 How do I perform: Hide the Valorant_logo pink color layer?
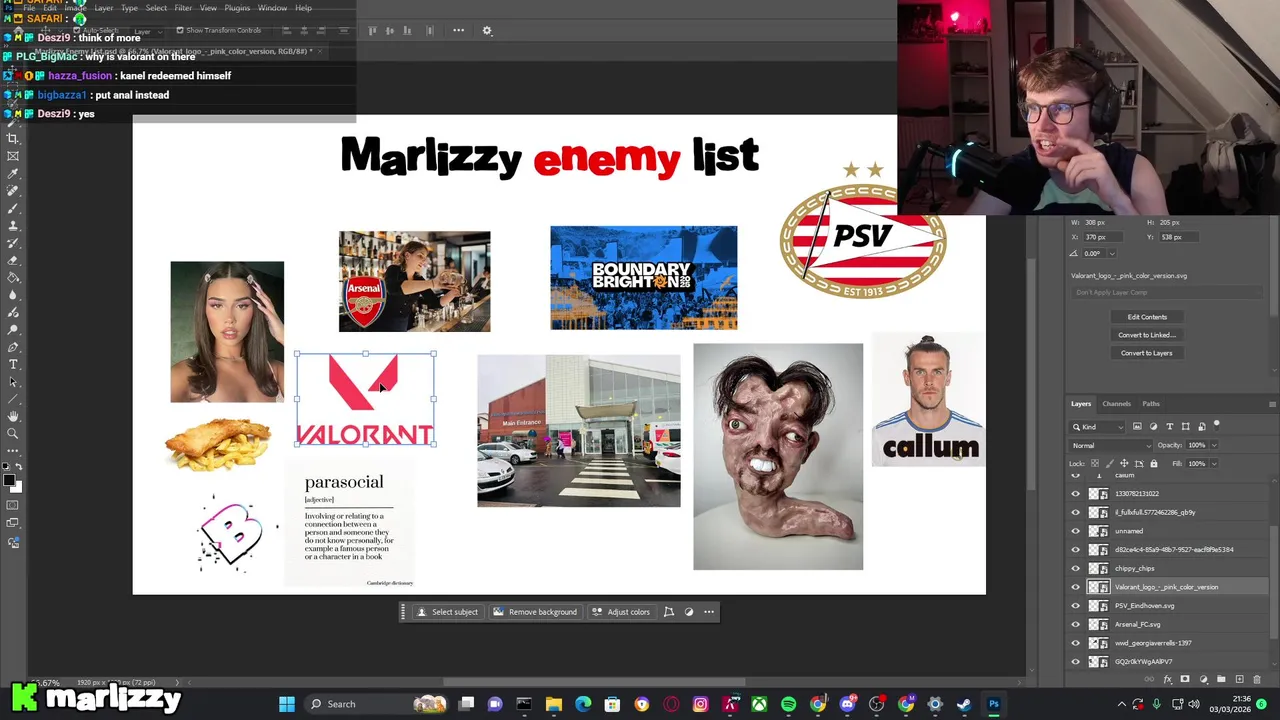coord(1076,587)
